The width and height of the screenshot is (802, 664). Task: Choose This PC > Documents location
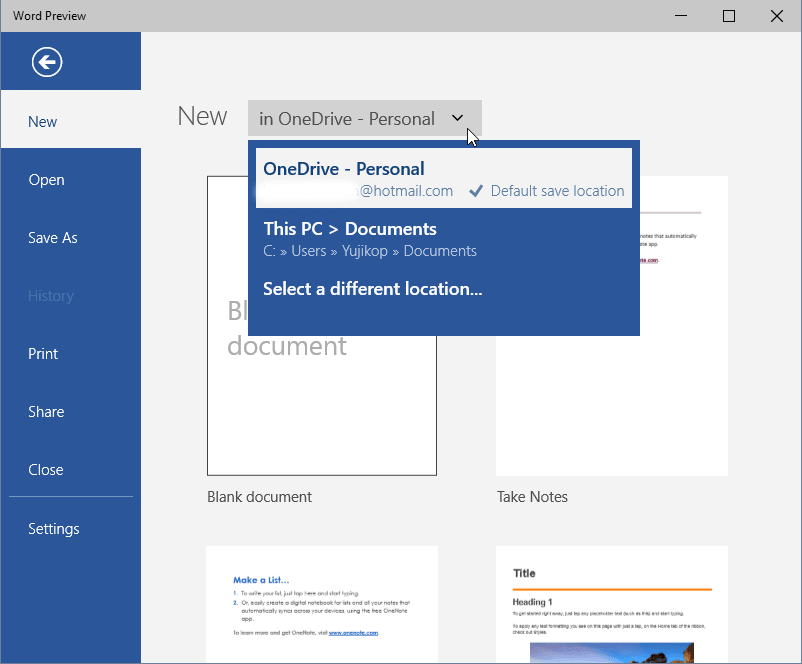tap(444, 239)
